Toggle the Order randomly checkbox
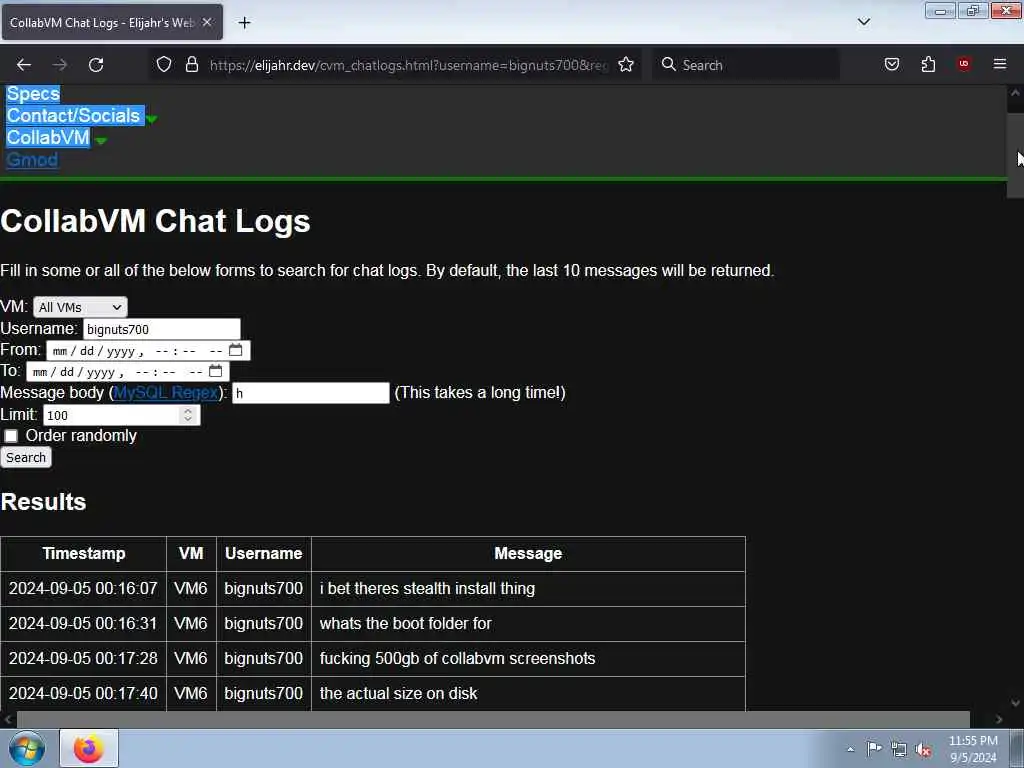The height and width of the screenshot is (768, 1024). click(x=11, y=436)
